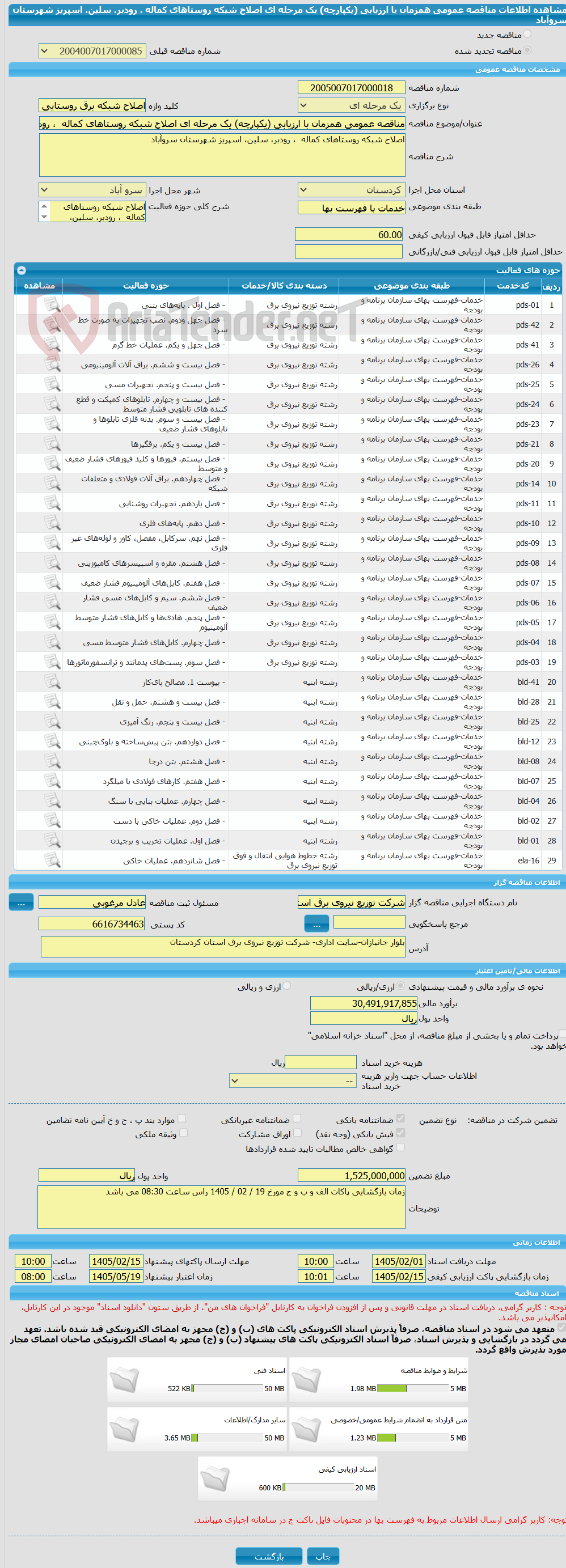566x1568 pixels.
Task: Click اسناد ارزیابی کیفی storage usage bar
Action: [x=319, y=1486]
